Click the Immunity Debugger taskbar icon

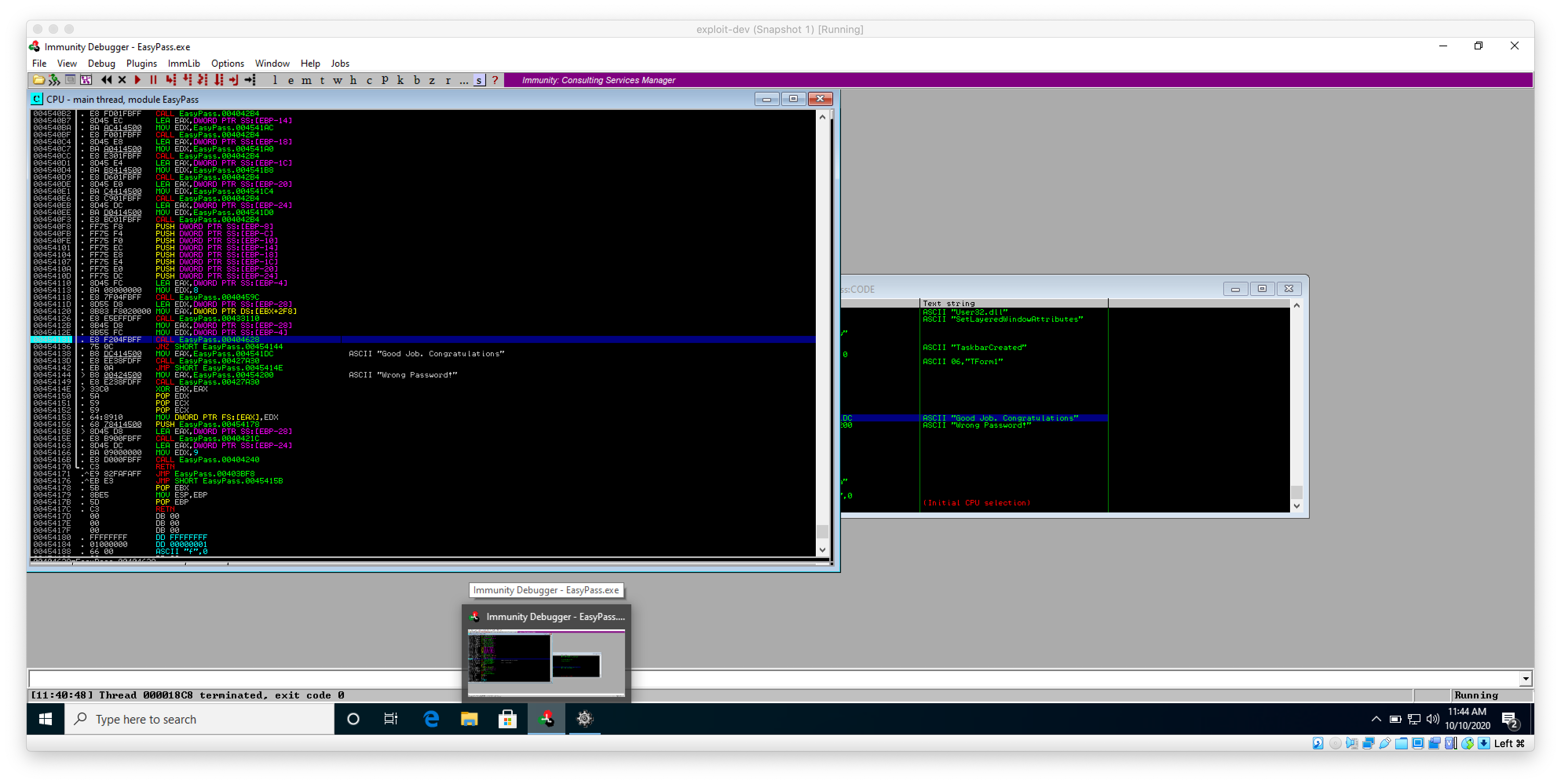pyautogui.click(x=546, y=718)
